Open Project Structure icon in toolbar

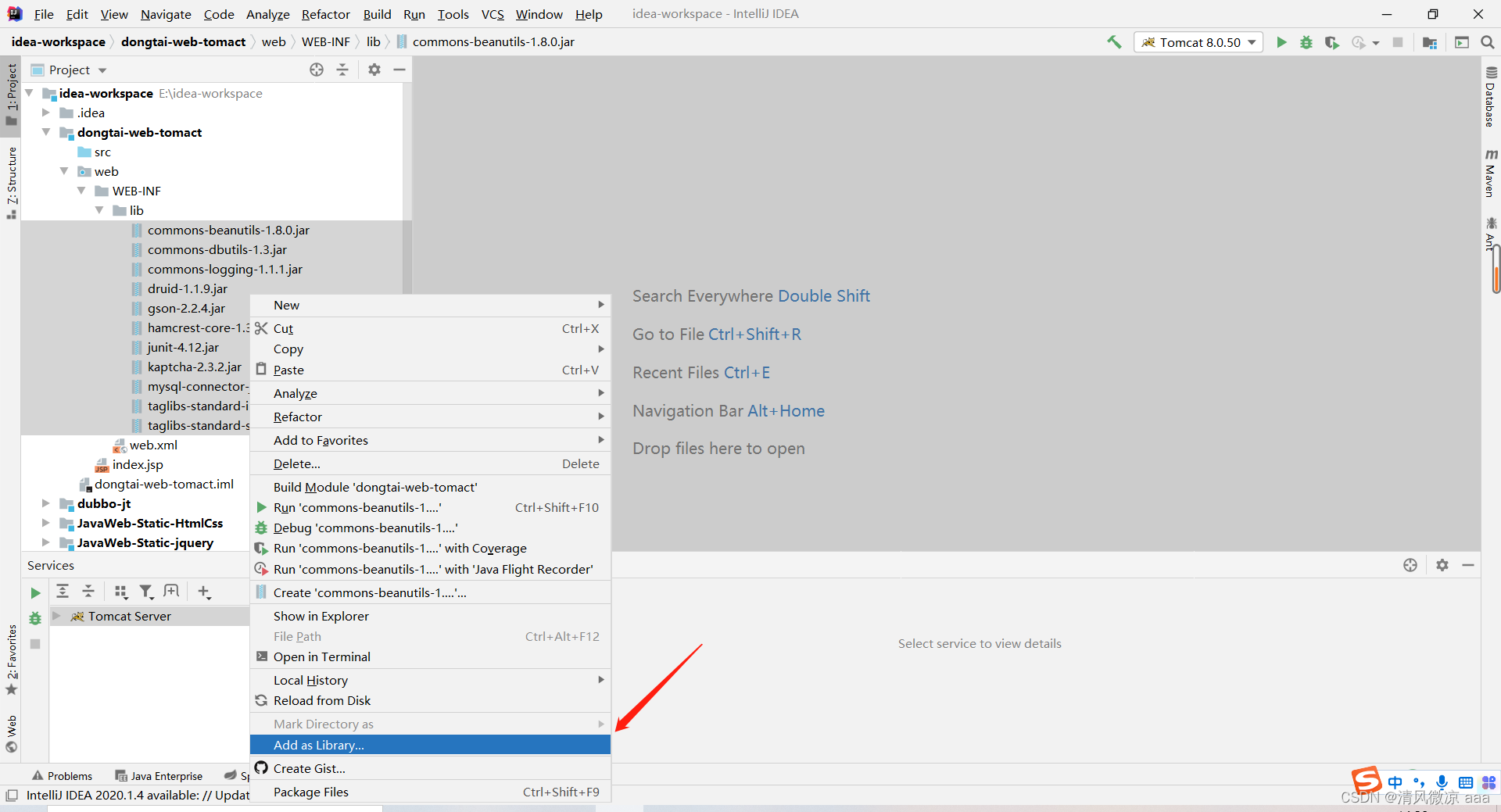[x=1430, y=42]
